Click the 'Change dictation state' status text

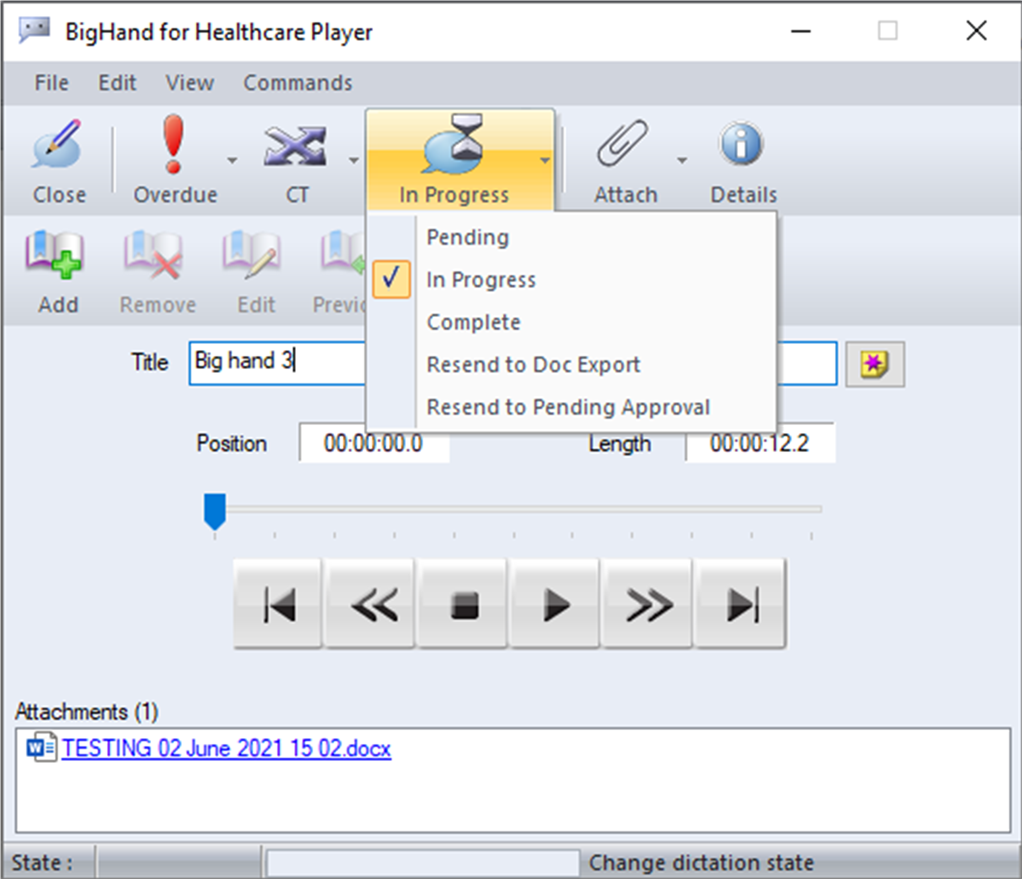pyautogui.click(x=701, y=862)
